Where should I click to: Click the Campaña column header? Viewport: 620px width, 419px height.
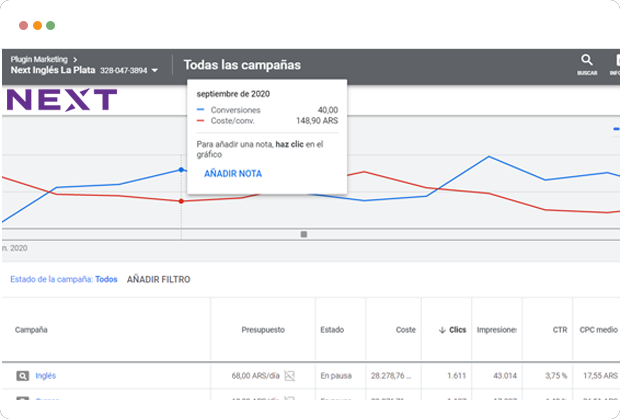(x=31, y=330)
